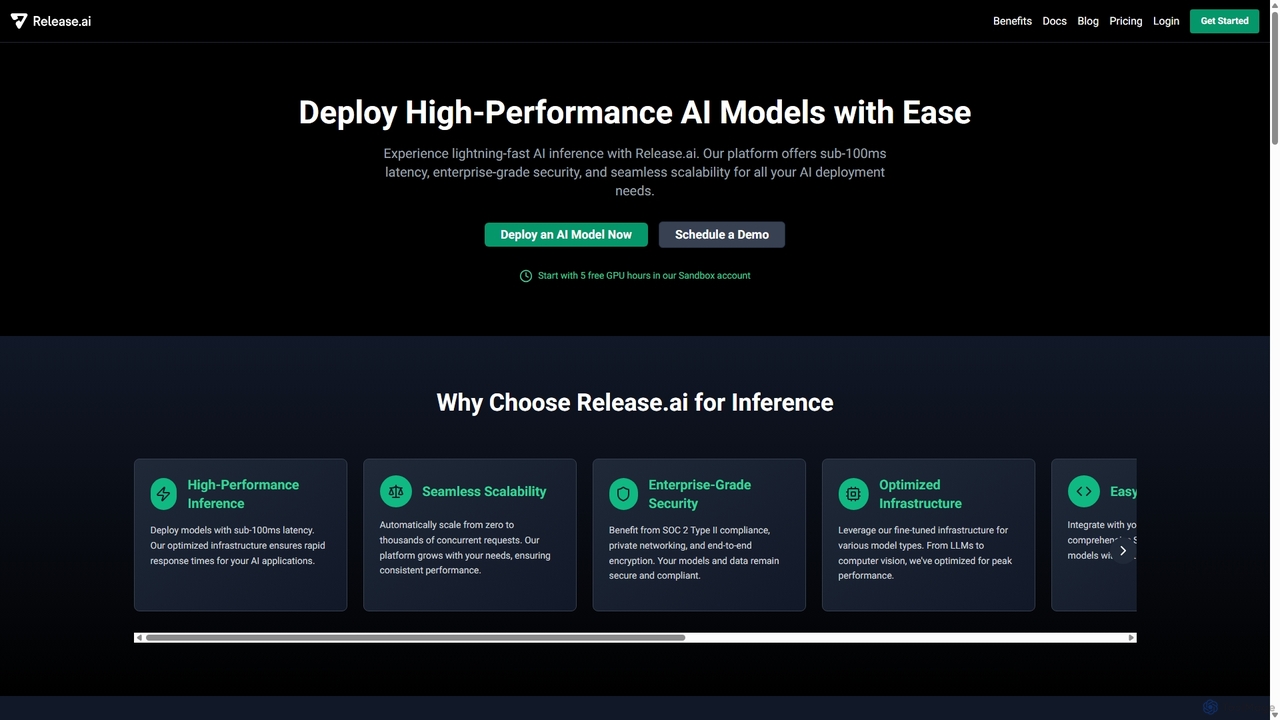
Task: Click the 'Deploy High-Performance AI Models with Ease' headline
Action: pyautogui.click(x=635, y=112)
